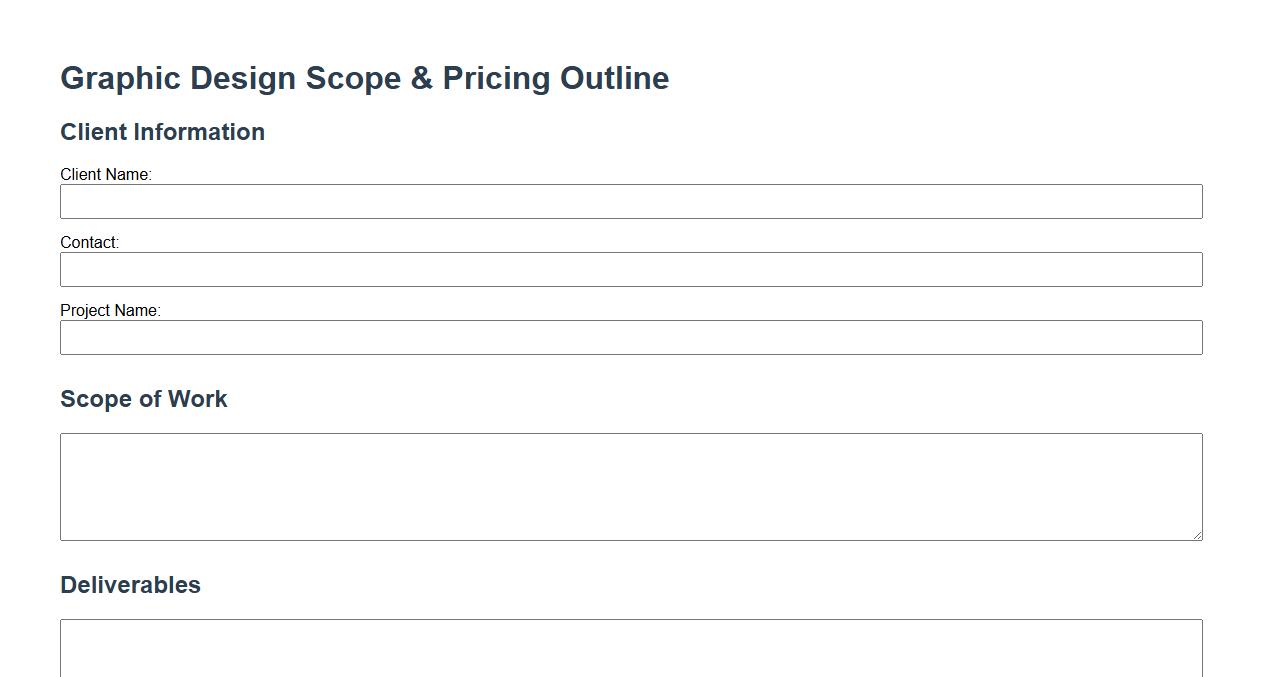Click the word 'Pricing' in page title
Screen dimensions: 1263x677
click(496, 78)
